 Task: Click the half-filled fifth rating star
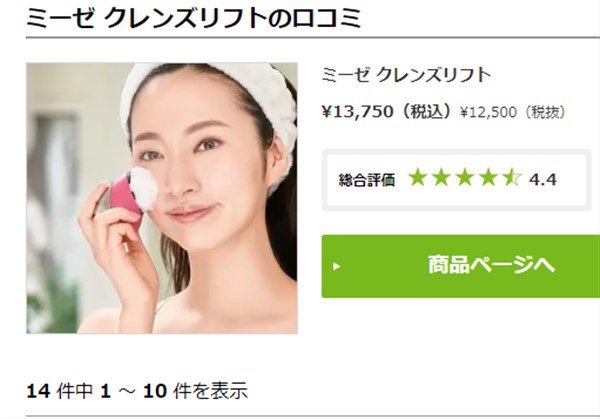click(512, 178)
